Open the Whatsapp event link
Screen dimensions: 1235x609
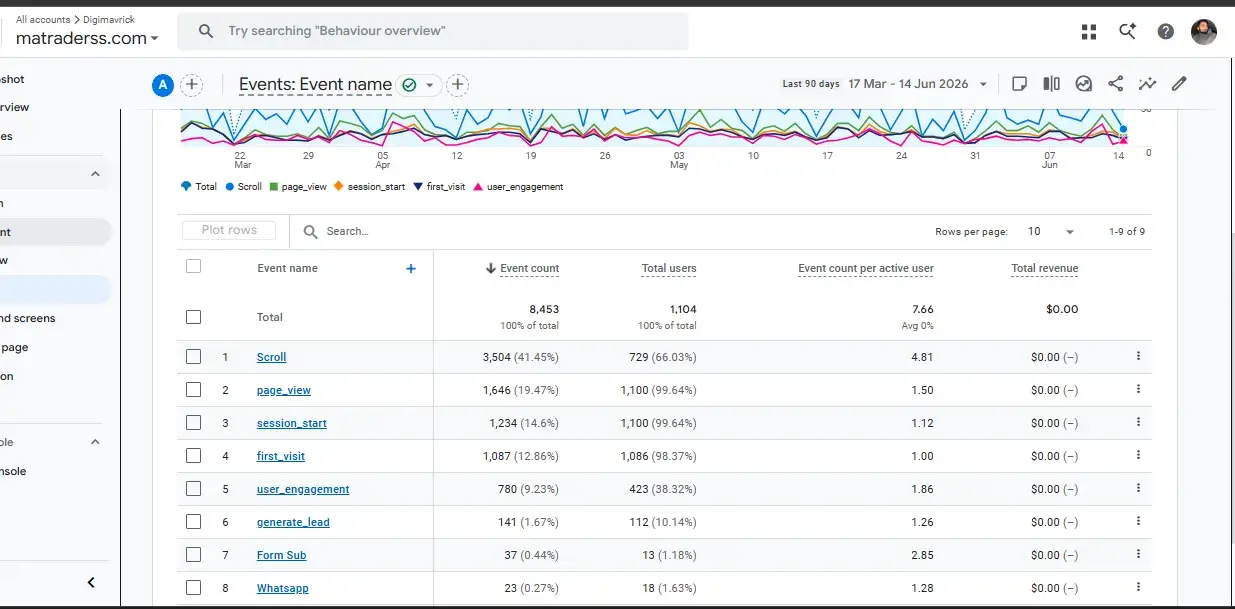pyautogui.click(x=282, y=588)
